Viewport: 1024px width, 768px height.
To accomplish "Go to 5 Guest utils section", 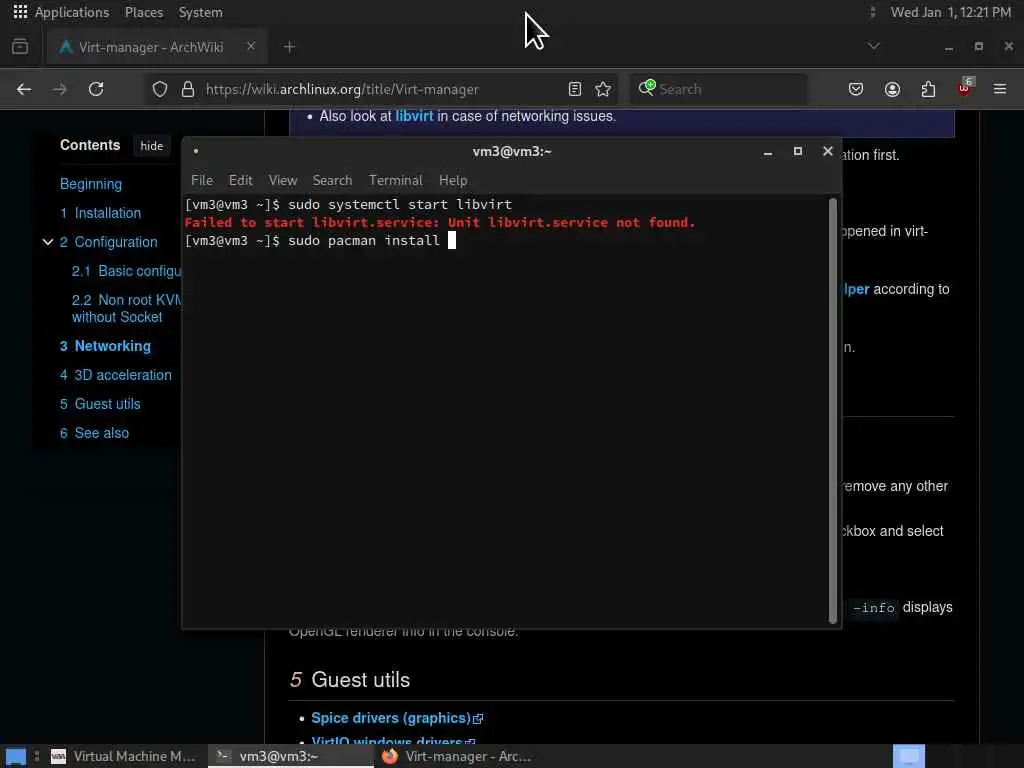I will 100,404.
